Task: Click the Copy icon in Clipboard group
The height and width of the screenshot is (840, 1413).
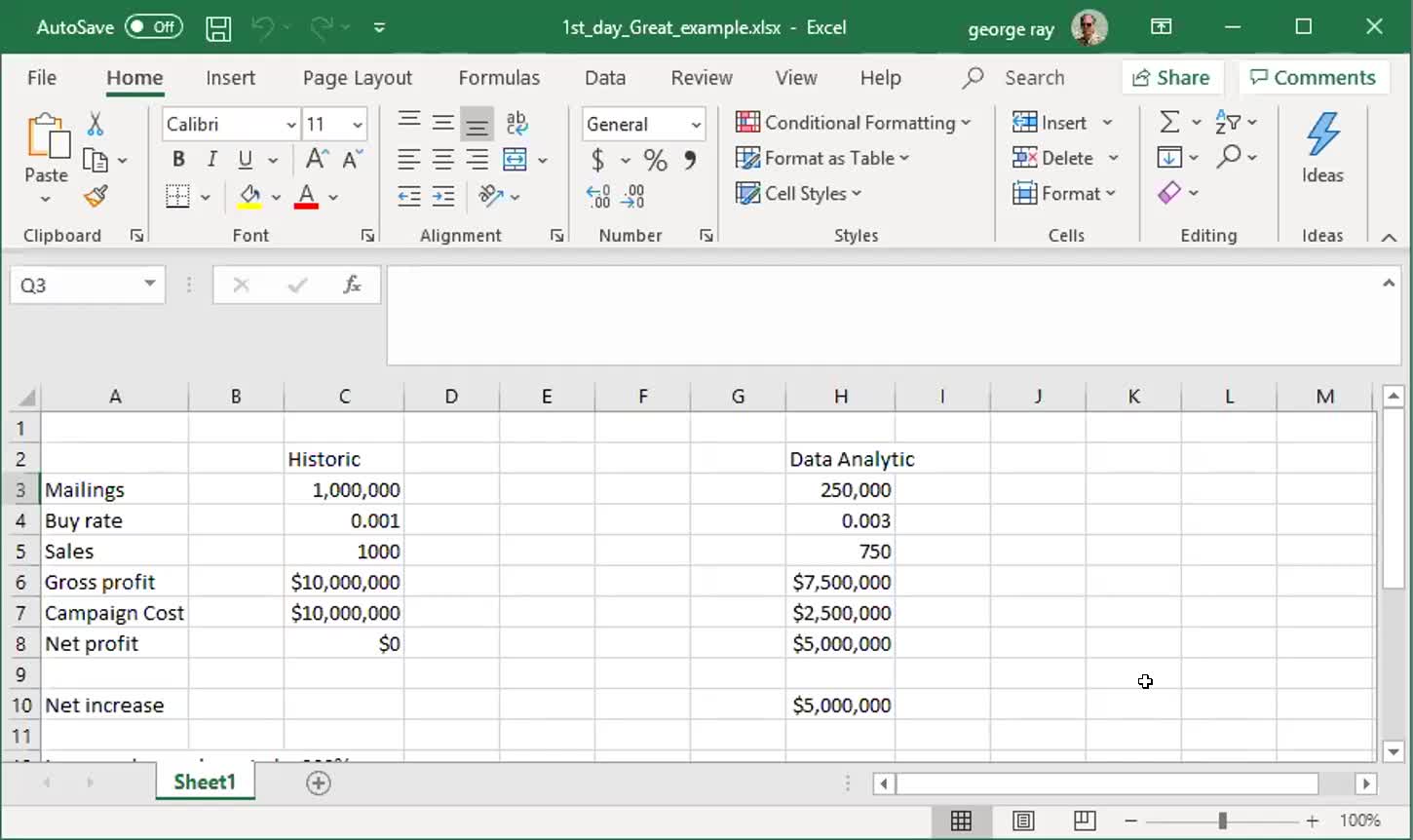Action: 95,160
